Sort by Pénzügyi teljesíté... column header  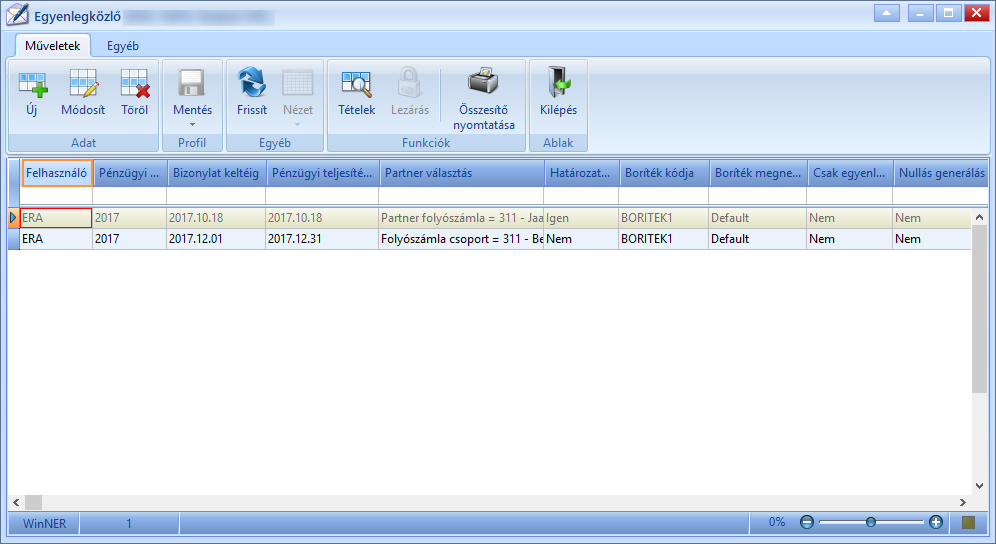(x=322, y=173)
